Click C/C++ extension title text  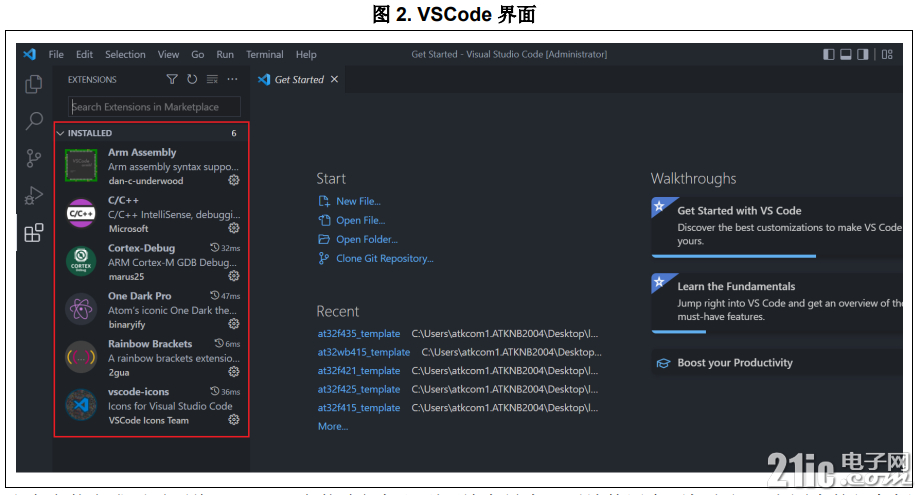point(123,200)
